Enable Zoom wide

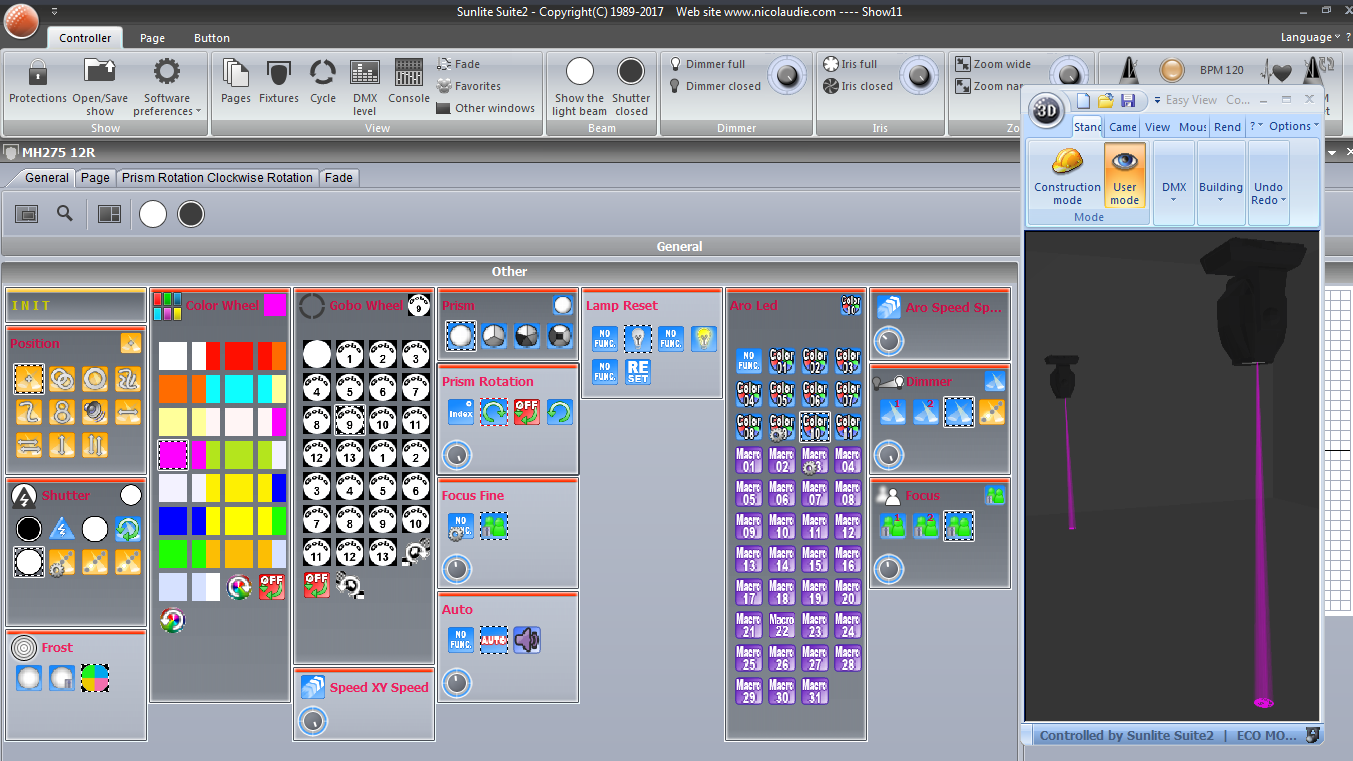[993, 64]
